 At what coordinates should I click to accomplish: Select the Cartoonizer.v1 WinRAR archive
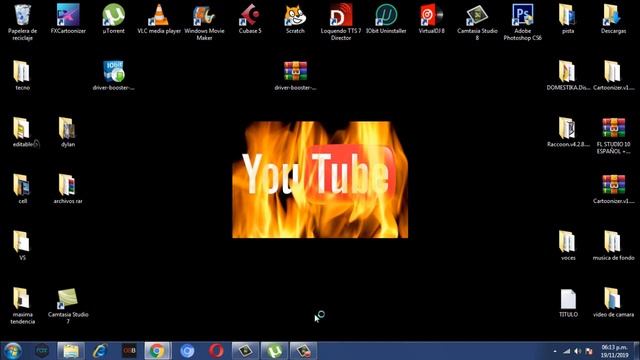(613, 185)
